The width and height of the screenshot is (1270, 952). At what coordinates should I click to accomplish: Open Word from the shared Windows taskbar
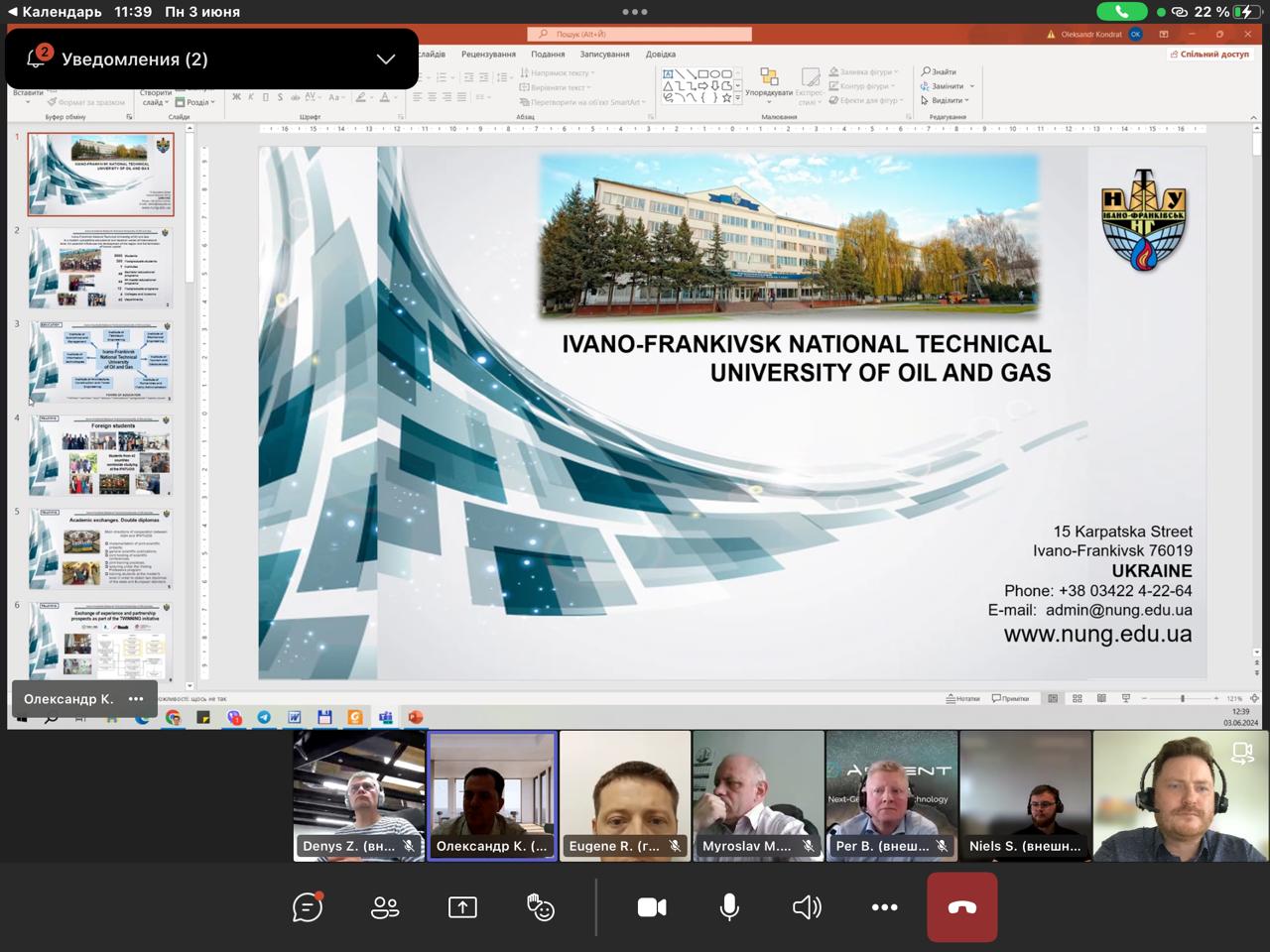click(295, 717)
